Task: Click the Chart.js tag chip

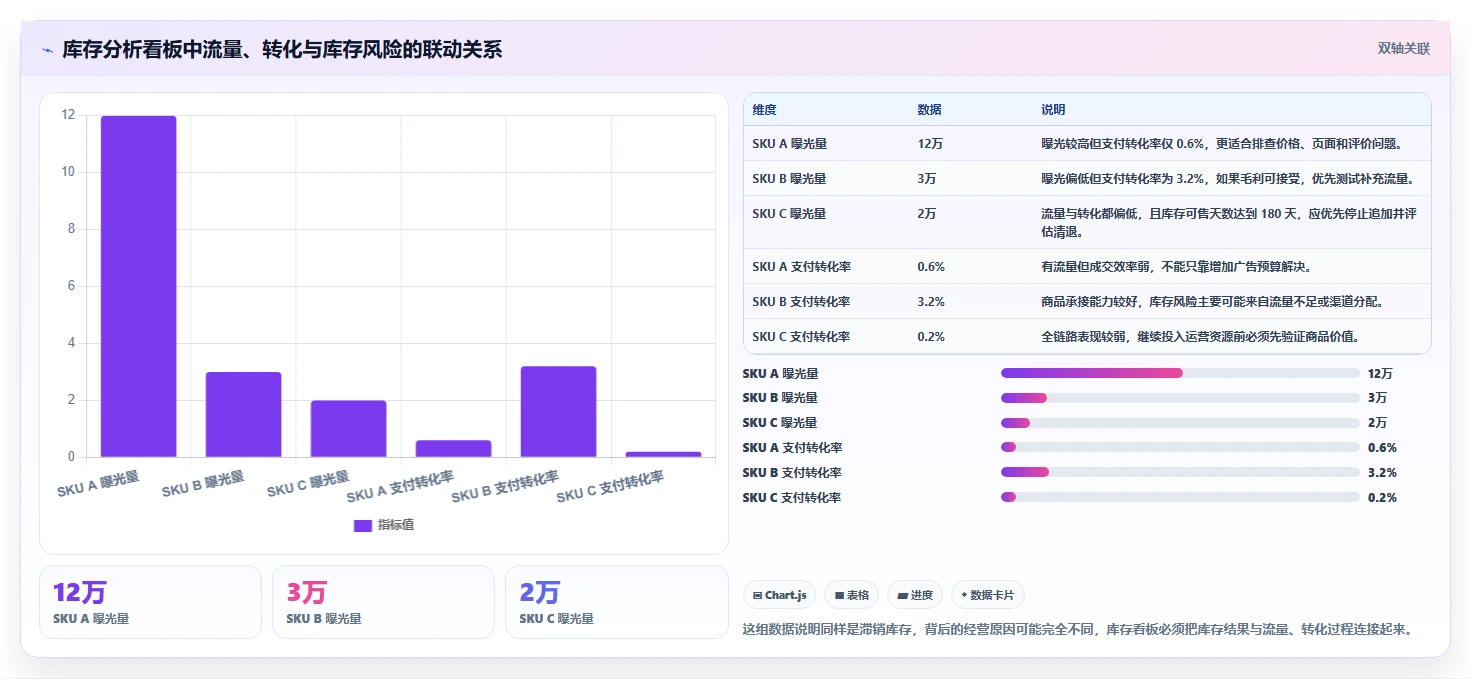Action: (780, 595)
